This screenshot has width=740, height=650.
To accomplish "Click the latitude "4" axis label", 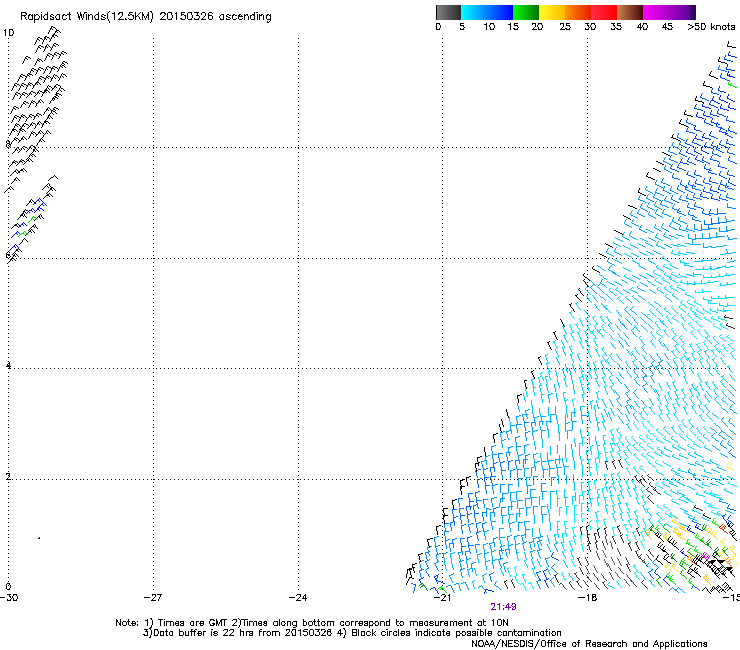I will click(x=8, y=365).
